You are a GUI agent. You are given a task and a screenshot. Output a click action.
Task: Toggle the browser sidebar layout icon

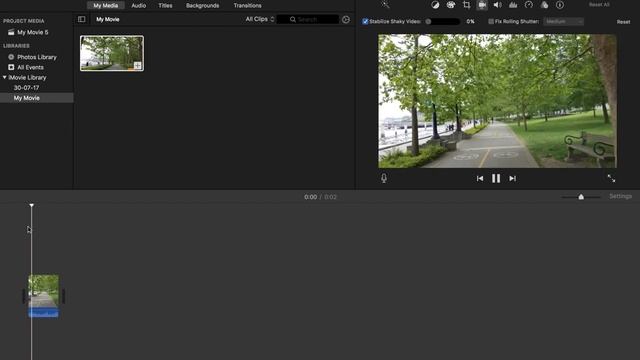(x=82, y=19)
